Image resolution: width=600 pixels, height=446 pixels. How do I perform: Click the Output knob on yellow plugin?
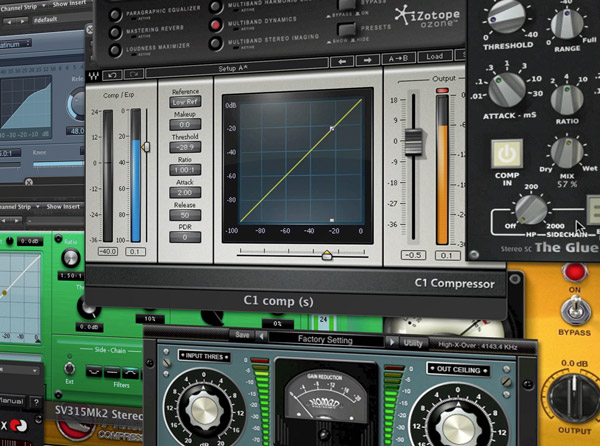point(573,398)
